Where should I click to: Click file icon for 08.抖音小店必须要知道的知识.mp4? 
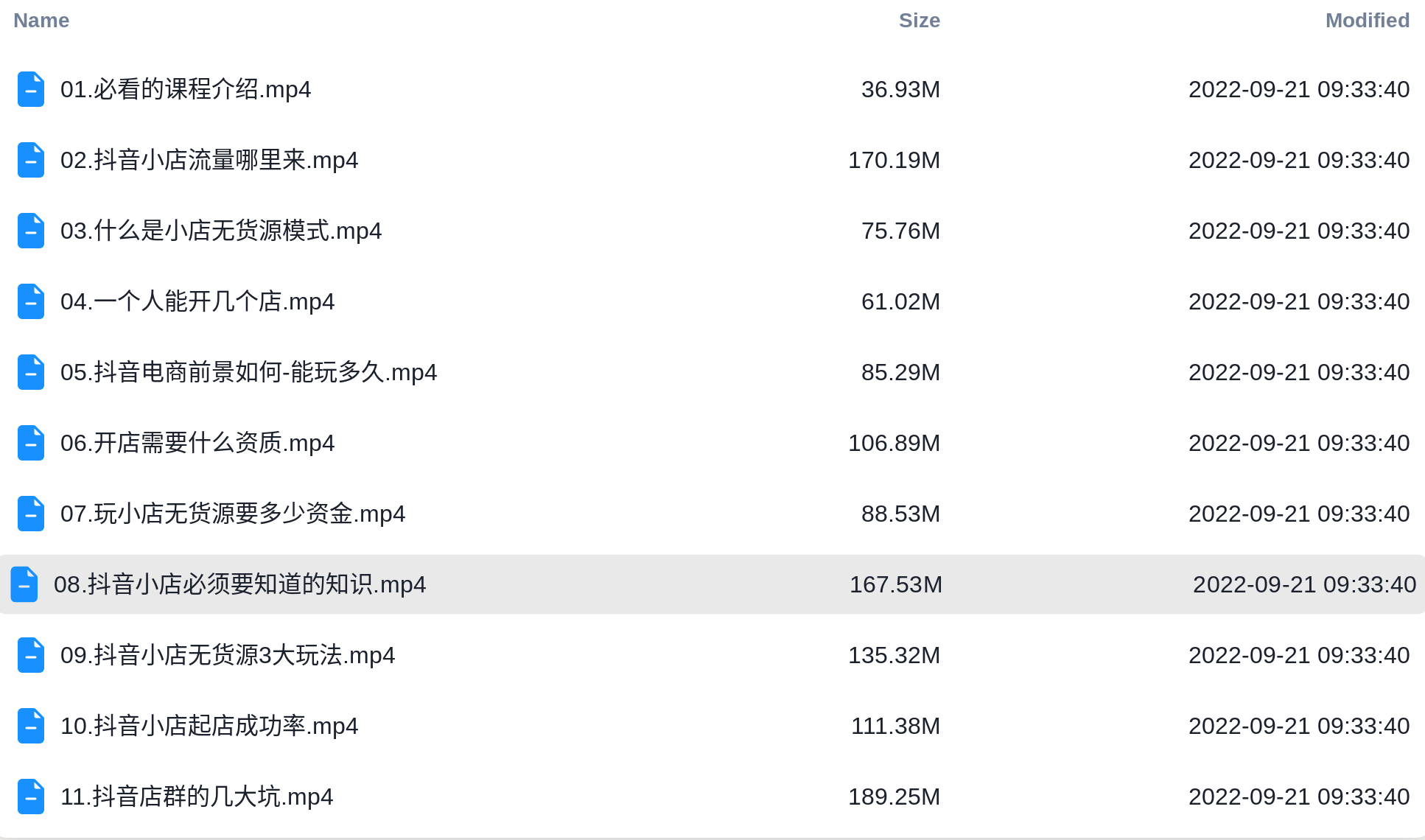point(24,584)
